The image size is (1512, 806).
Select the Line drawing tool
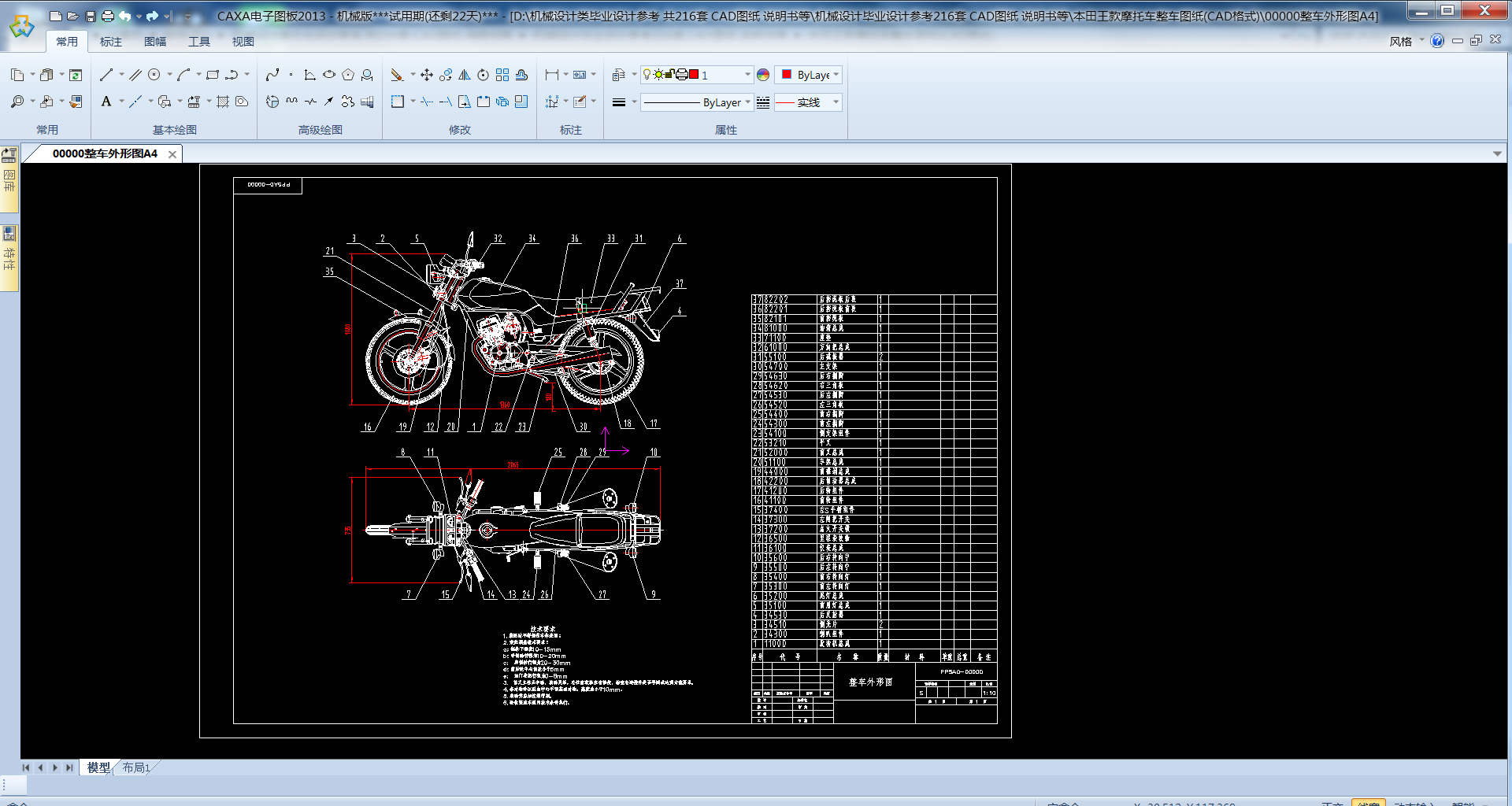106,75
